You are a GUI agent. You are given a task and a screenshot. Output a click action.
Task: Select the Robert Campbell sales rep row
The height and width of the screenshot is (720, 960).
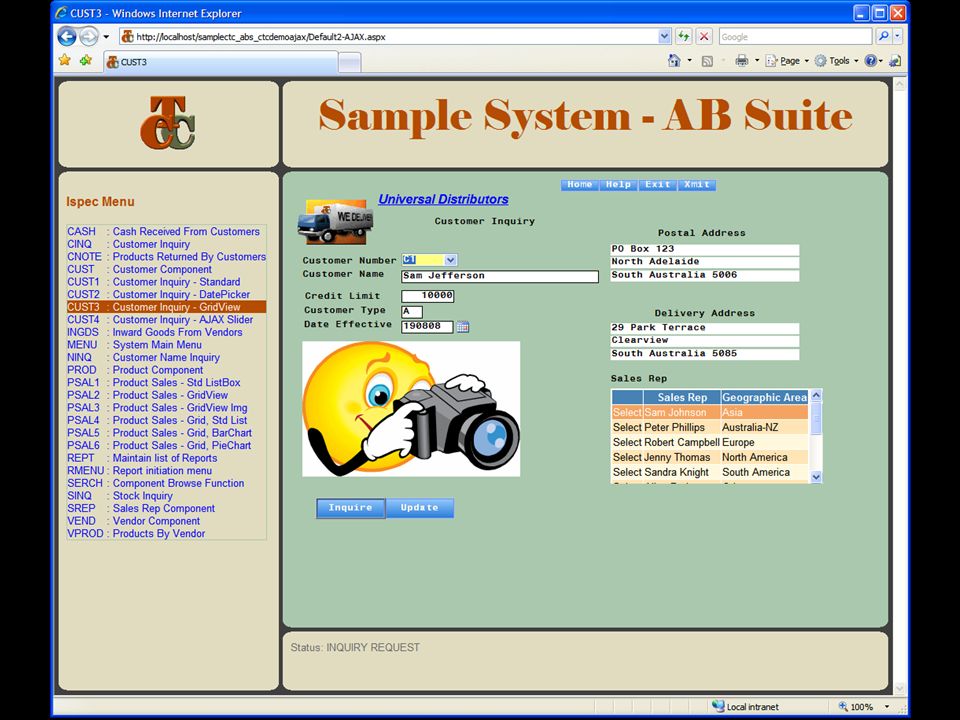(710, 442)
